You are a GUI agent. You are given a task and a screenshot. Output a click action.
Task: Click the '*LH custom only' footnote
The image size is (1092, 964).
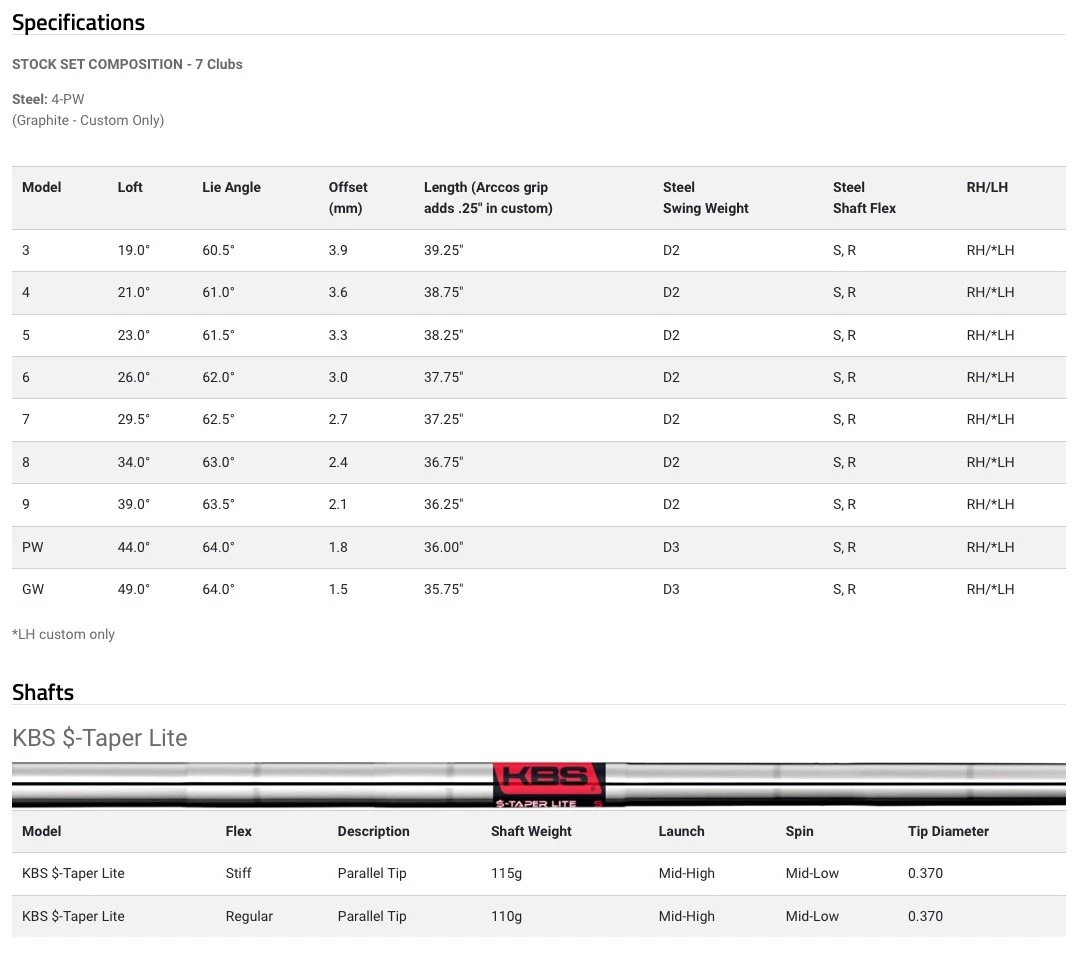[63, 634]
